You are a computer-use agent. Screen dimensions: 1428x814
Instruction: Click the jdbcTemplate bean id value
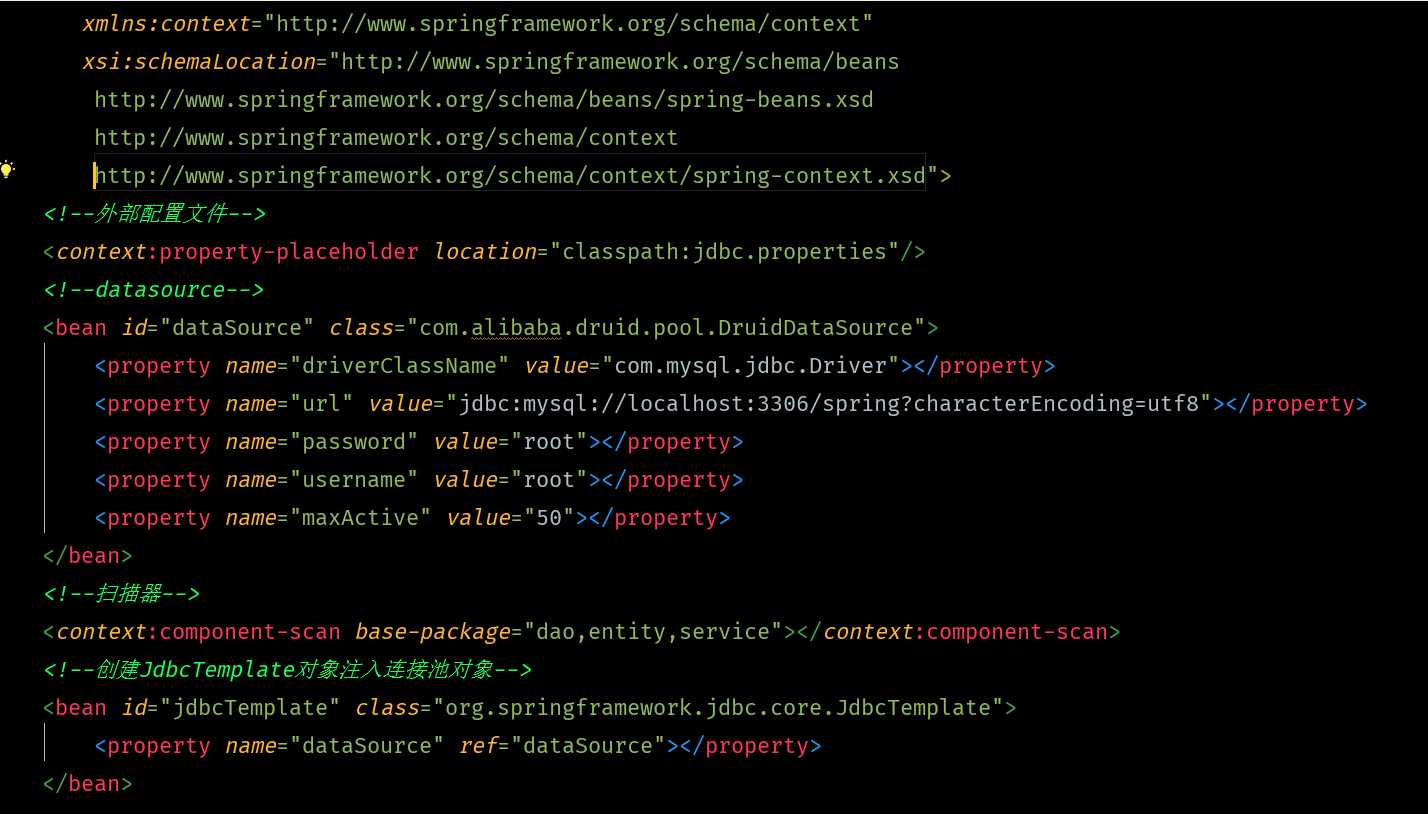coord(250,707)
